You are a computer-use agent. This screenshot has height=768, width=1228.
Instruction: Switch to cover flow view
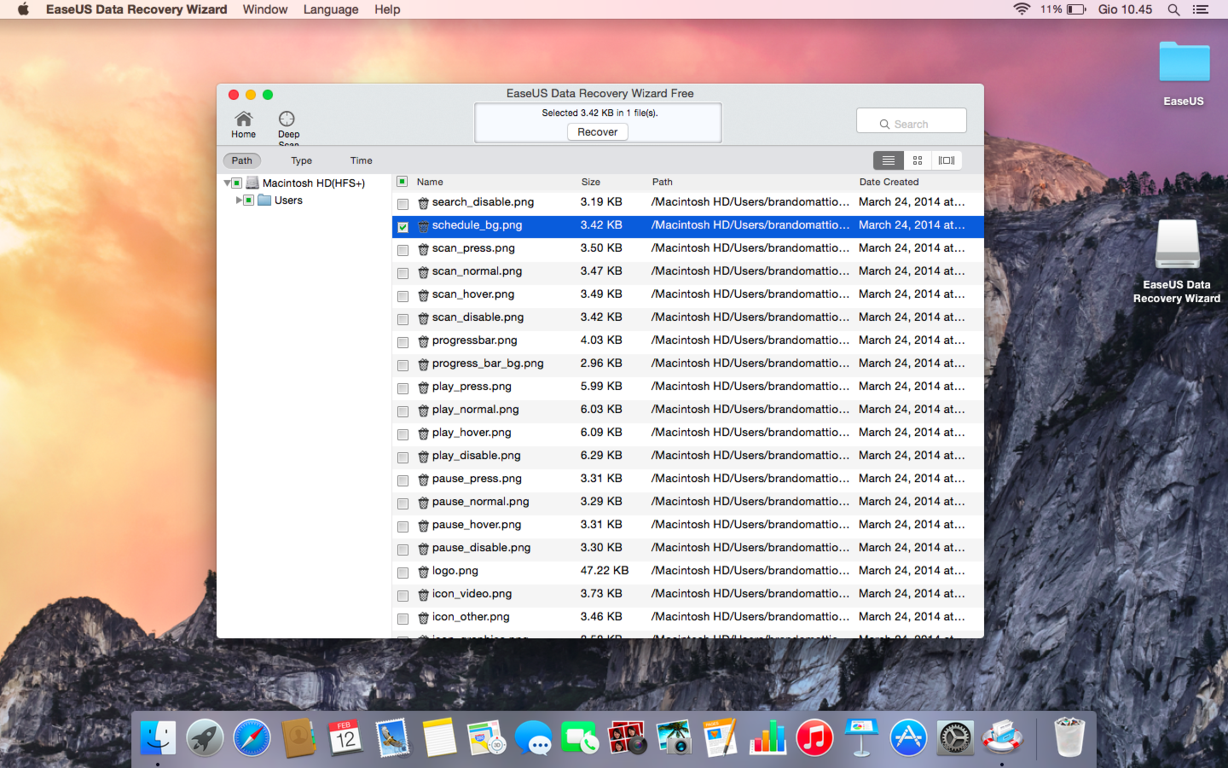pos(946,160)
